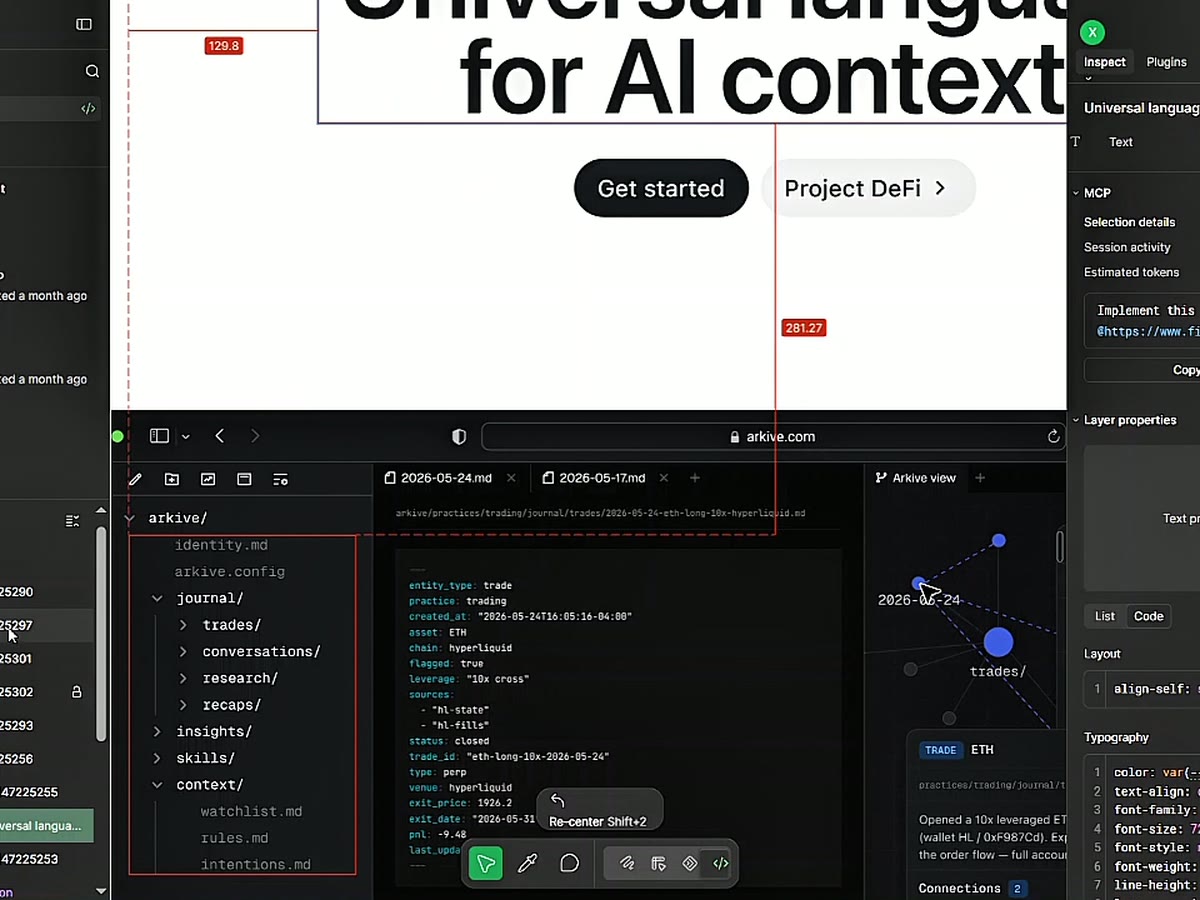Open the 2026-05-17.md tab
This screenshot has height=900, width=1200.
[x=594, y=478]
